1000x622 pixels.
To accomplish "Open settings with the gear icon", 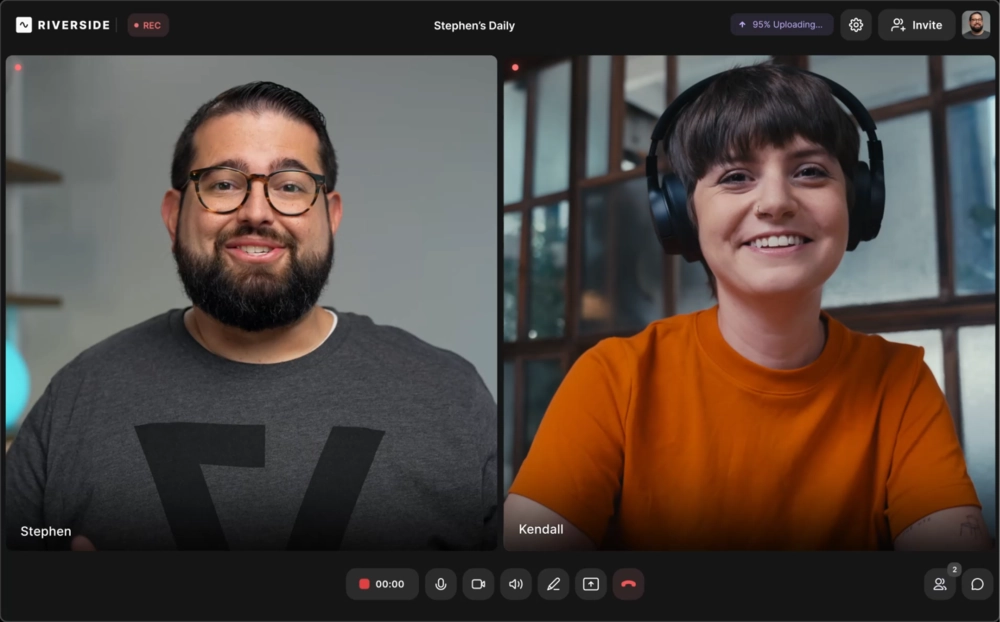I will pos(856,24).
